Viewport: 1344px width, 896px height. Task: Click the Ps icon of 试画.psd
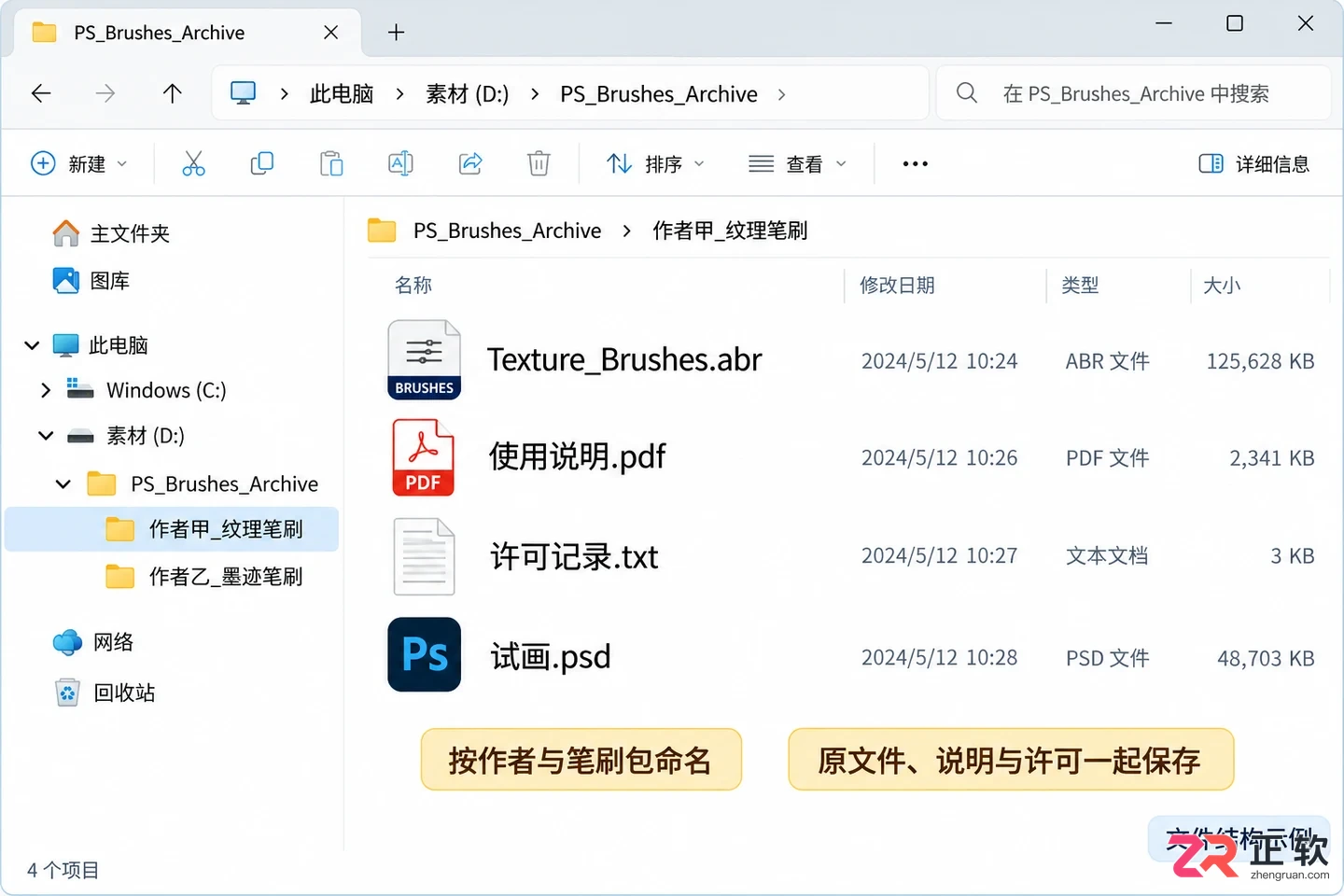pyautogui.click(x=424, y=654)
